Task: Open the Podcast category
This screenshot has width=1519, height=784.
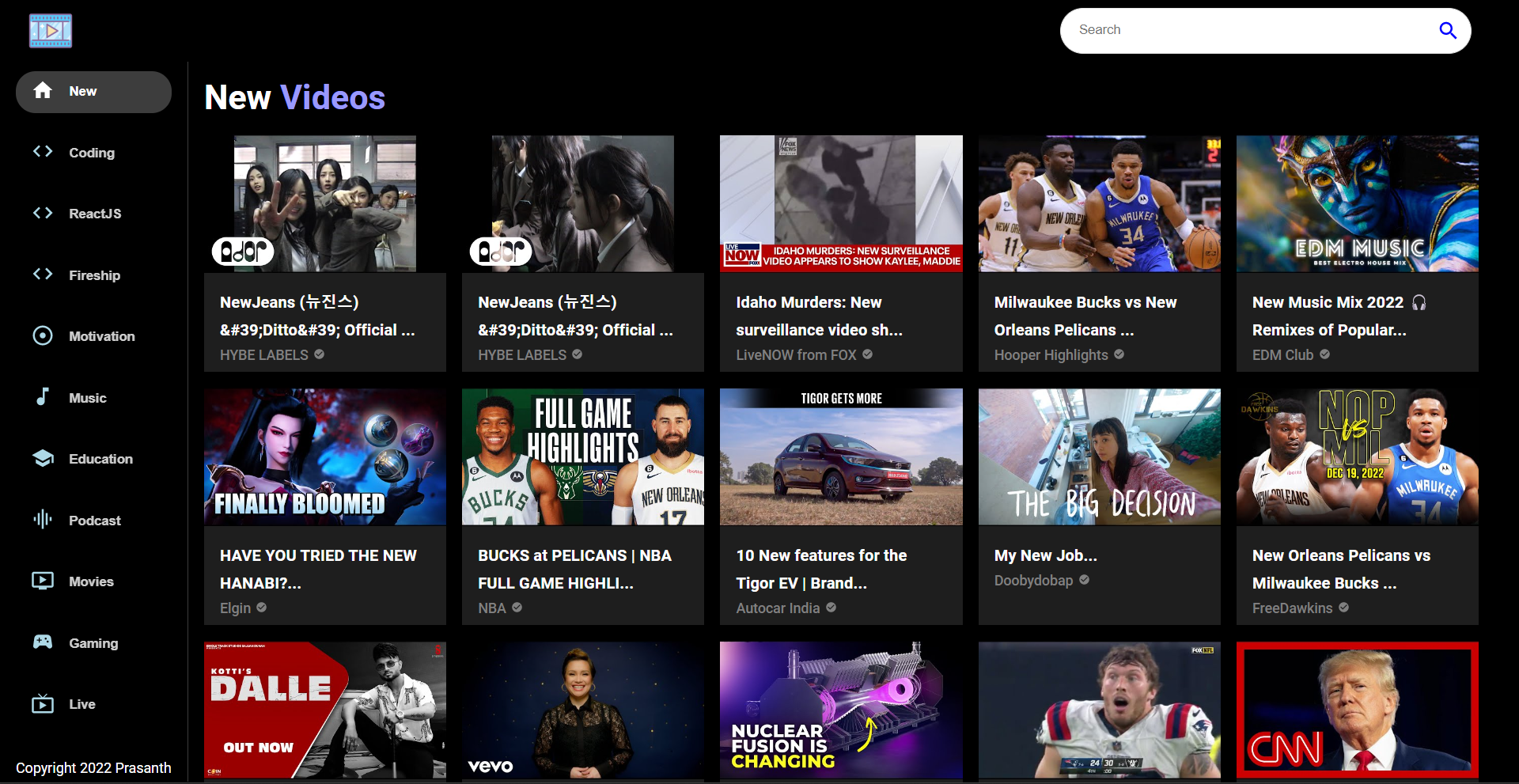Action: [x=93, y=521]
